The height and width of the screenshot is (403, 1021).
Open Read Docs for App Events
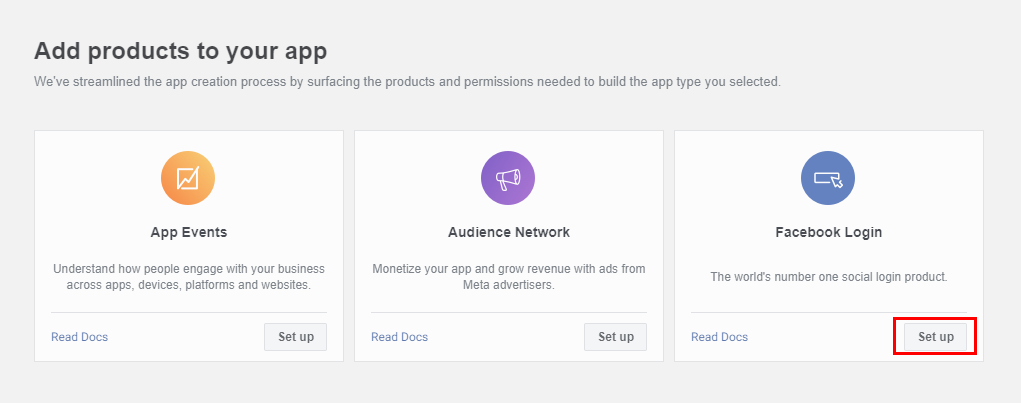(x=79, y=337)
